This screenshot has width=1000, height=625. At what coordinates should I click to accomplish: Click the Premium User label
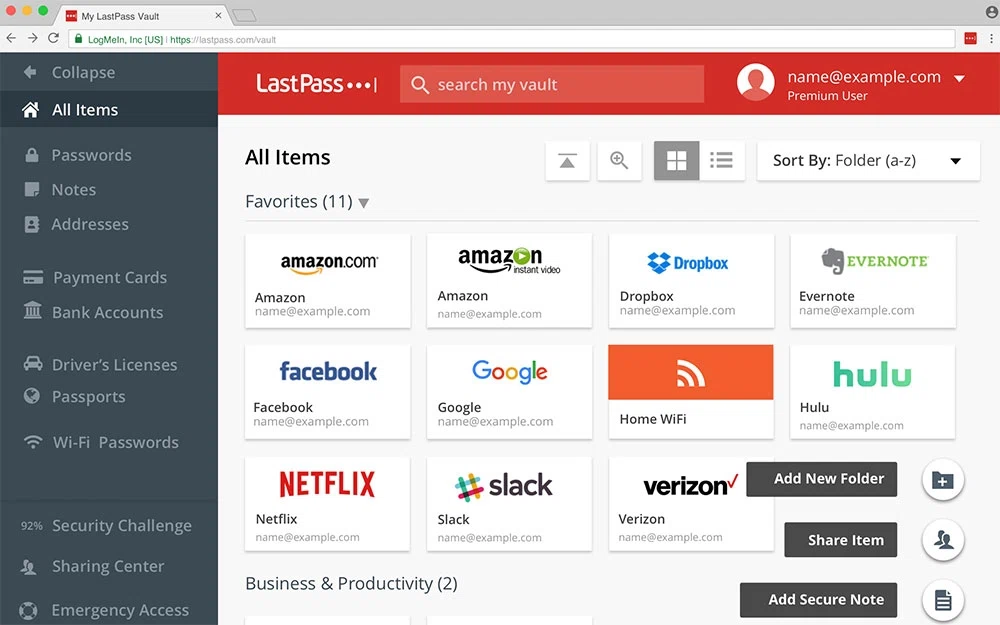coord(827,96)
